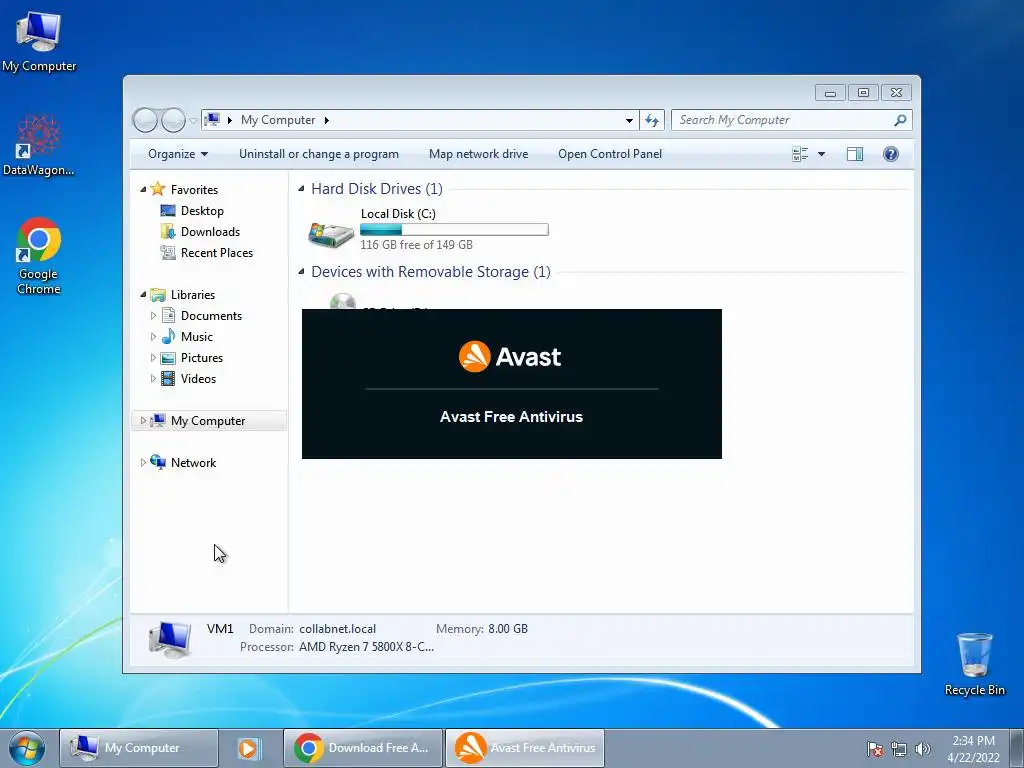This screenshot has width=1024, height=768.
Task: Switch to My Computer taskbar button
Action: coord(138,748)
